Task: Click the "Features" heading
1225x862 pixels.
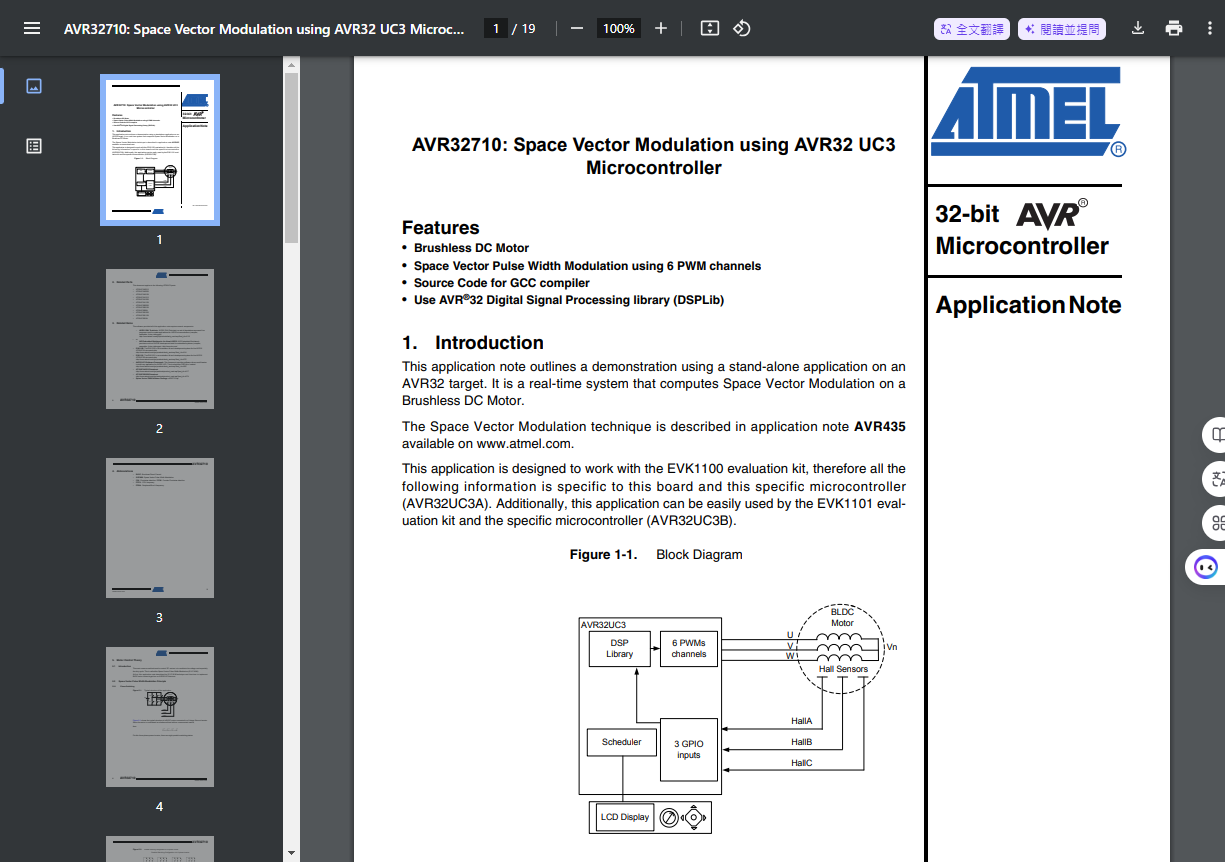Action: (440, 227)
